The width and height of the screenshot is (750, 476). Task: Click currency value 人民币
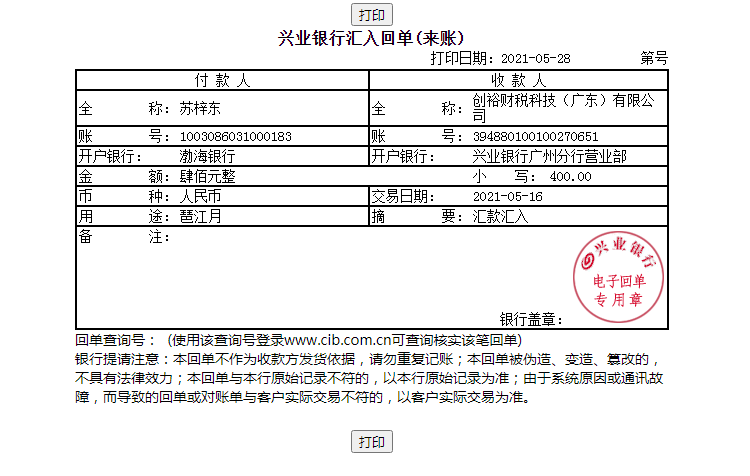(200, 197)
